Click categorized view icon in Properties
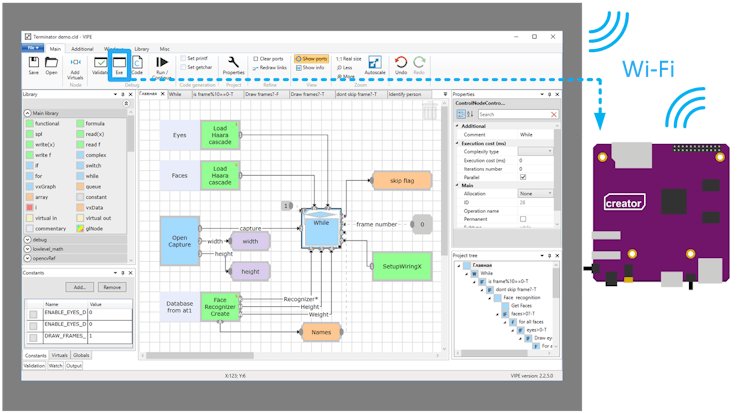 (461, 114)
